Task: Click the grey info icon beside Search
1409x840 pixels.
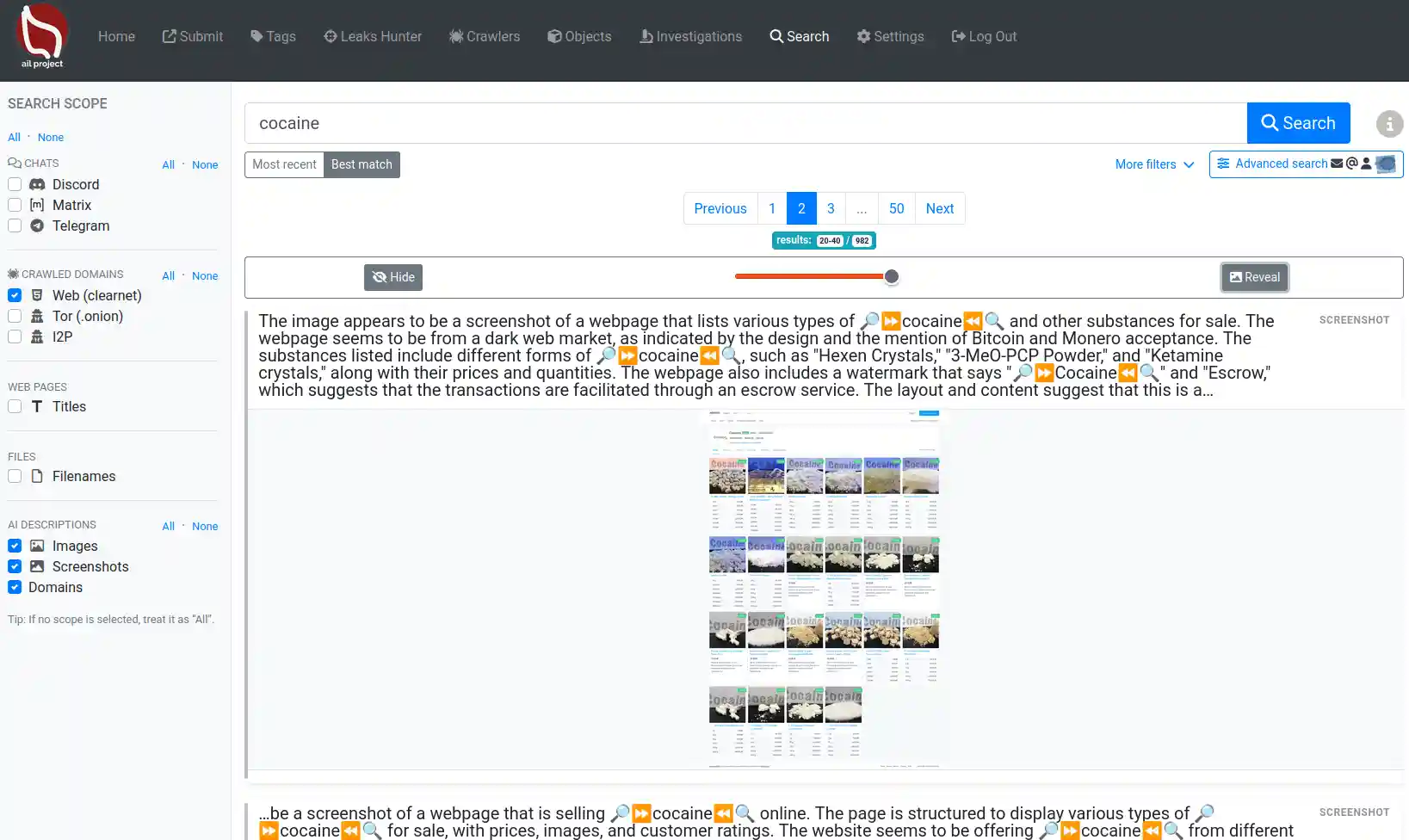Action: [x=1389, y=124]
